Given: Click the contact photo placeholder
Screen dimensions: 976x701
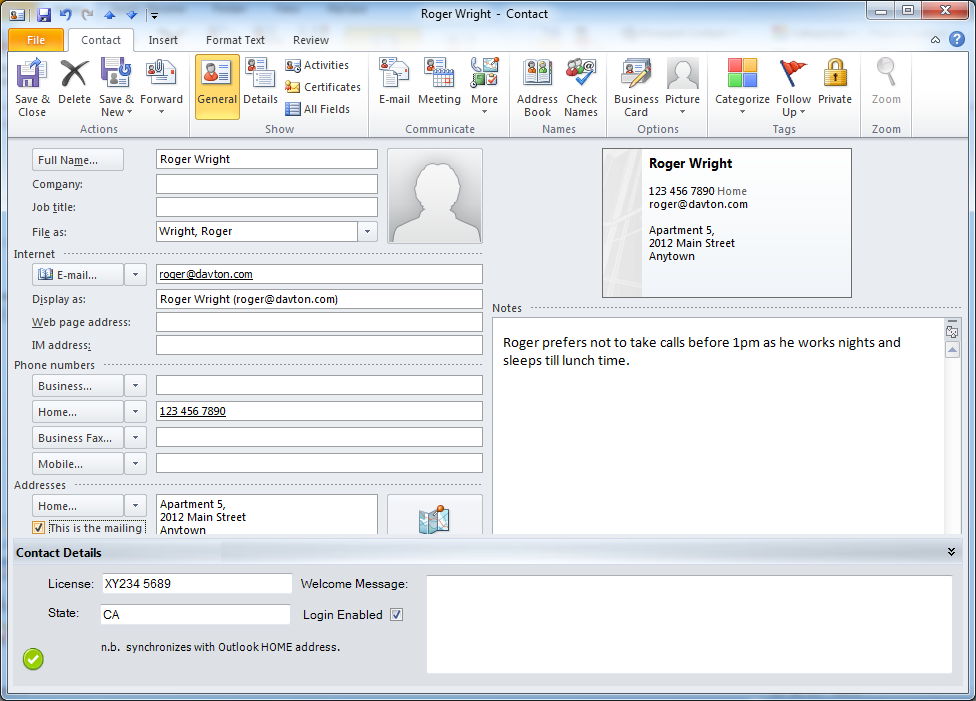Looking at the screenshot, I should pos(434,195).
